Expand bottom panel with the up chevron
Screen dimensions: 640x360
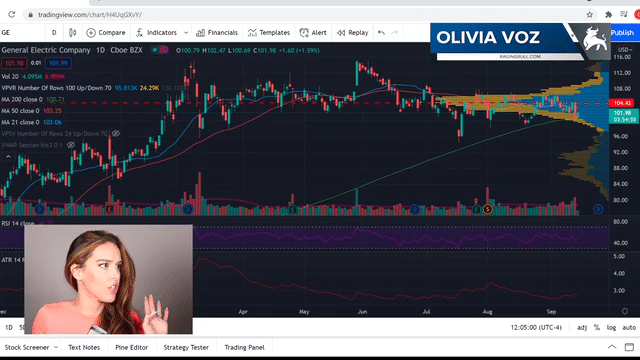pos(612,347)
